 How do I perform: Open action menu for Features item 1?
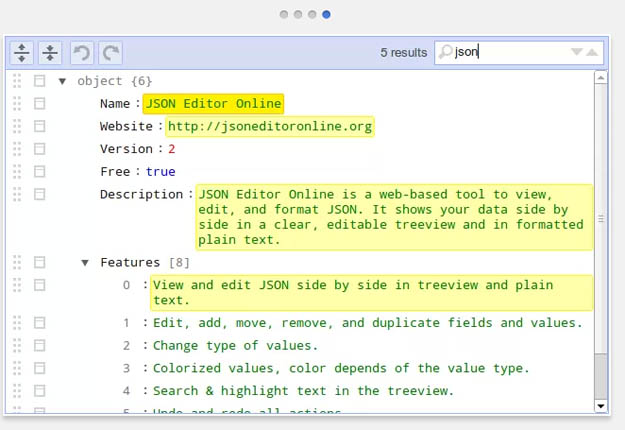point(39,322)
